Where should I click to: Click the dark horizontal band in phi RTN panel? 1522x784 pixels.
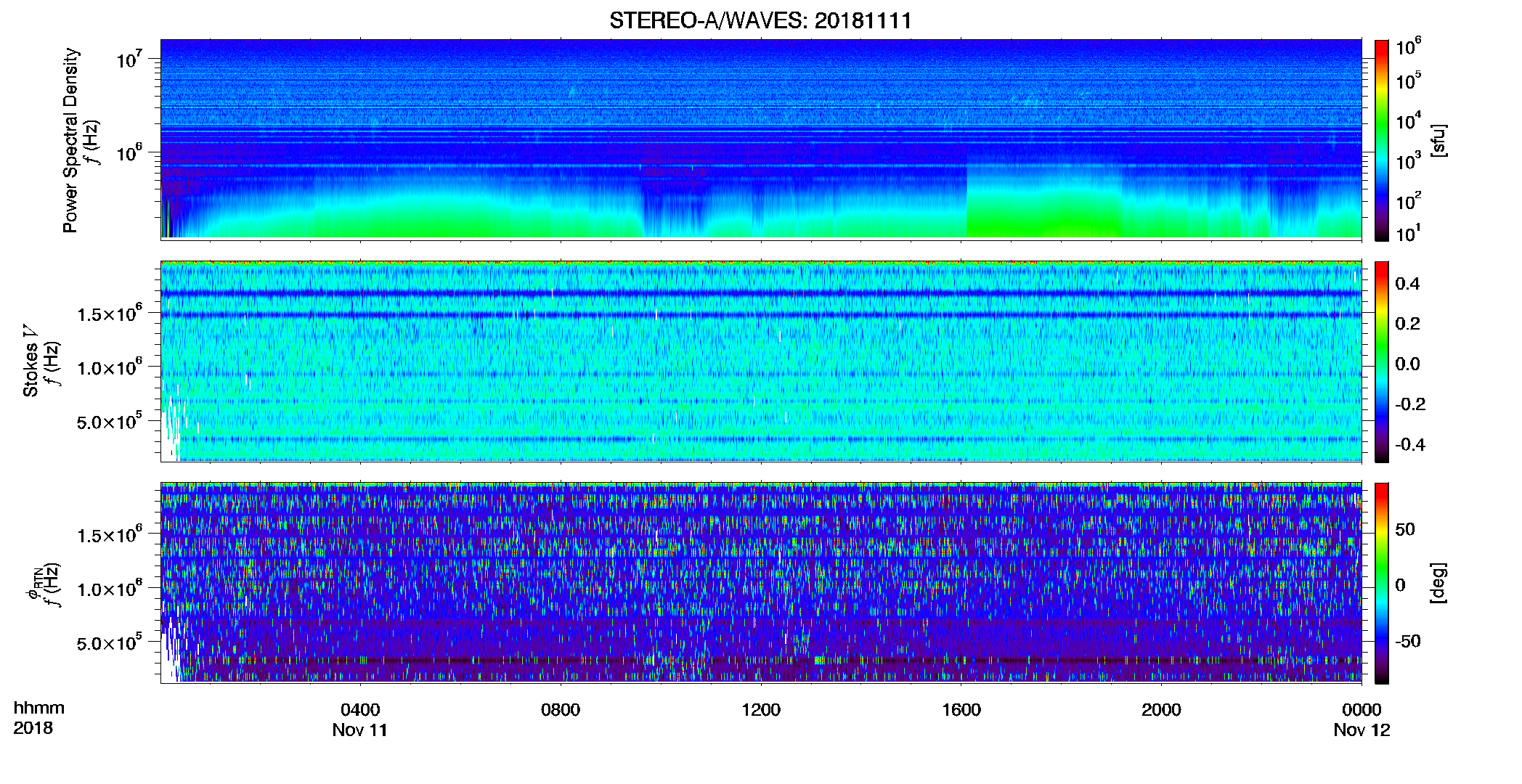[761, 661]
